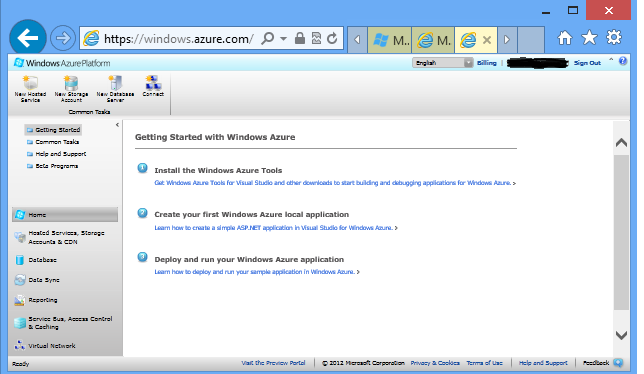This screenshot has width=644, height=374.
Task: Click into the windows.azure.com address field
Action: click(x=179, y=39)
